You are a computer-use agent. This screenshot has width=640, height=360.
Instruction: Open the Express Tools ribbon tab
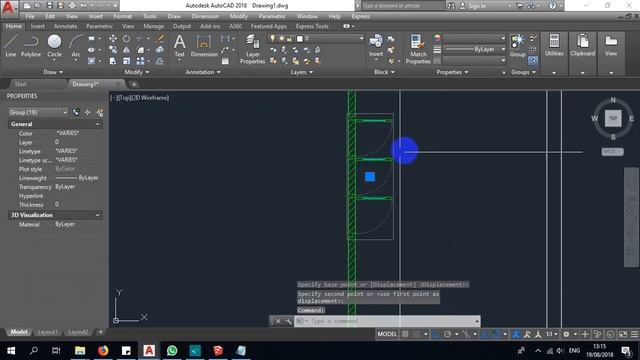pos(312,26)
